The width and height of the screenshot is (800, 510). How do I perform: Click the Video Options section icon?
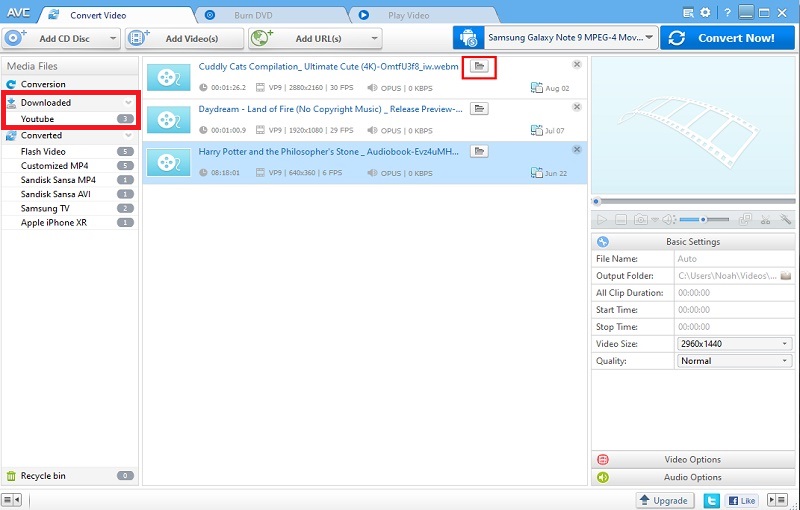603,460
